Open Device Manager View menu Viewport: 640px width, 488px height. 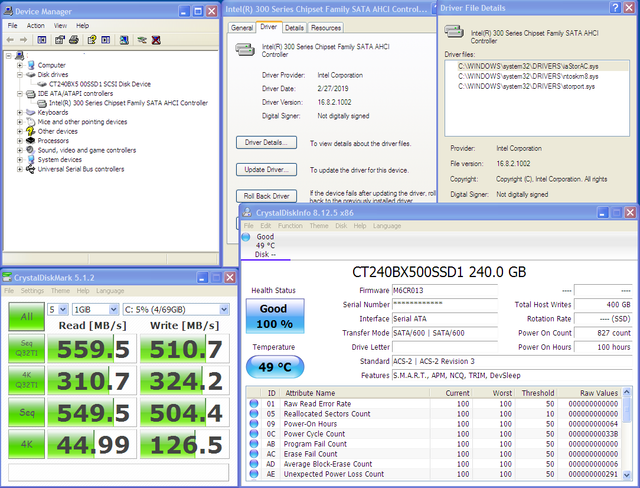click(x=60, y=25)
